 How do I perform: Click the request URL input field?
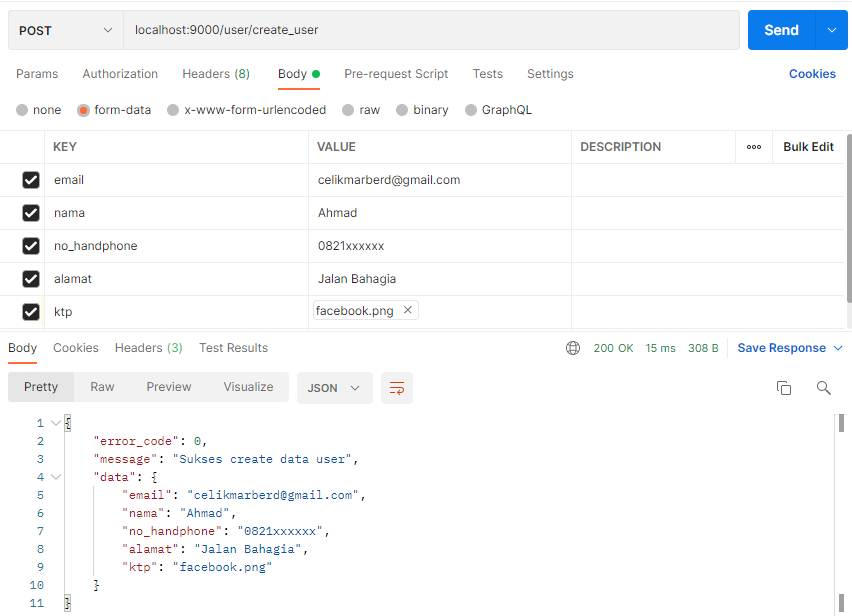(431, 30)
